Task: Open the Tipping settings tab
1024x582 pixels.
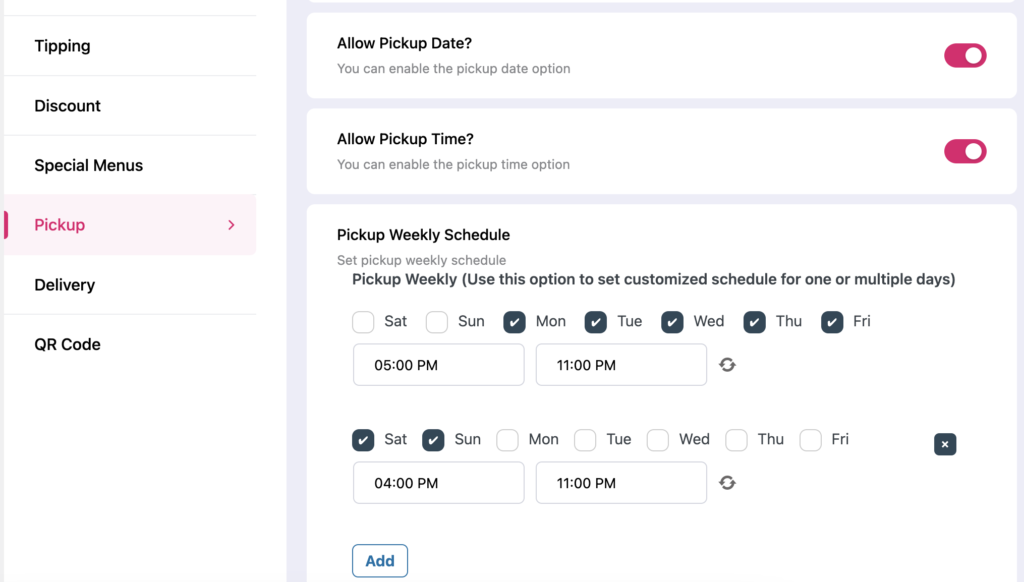Action: pyautogui.click(x=62, y=46)
